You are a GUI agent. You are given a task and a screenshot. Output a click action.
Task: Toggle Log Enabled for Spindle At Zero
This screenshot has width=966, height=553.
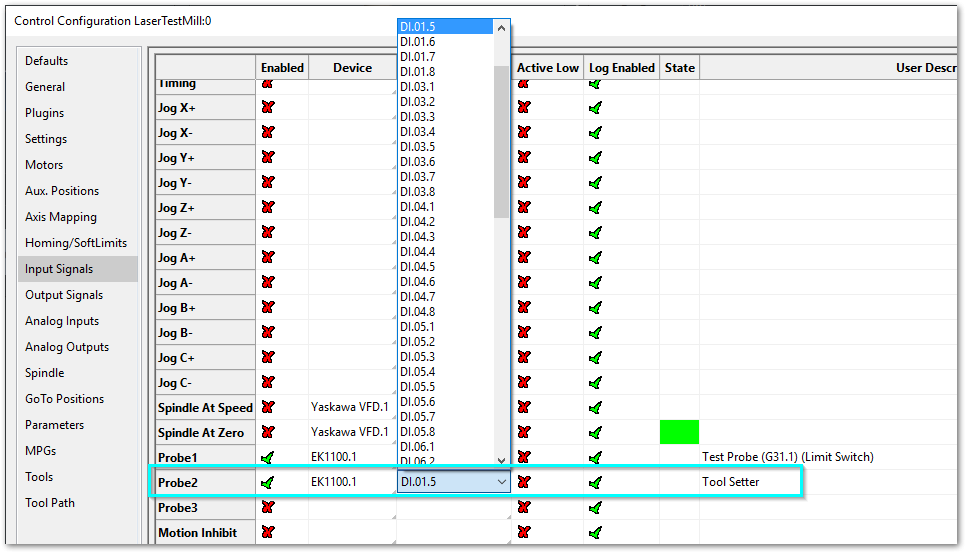(596, 432)
